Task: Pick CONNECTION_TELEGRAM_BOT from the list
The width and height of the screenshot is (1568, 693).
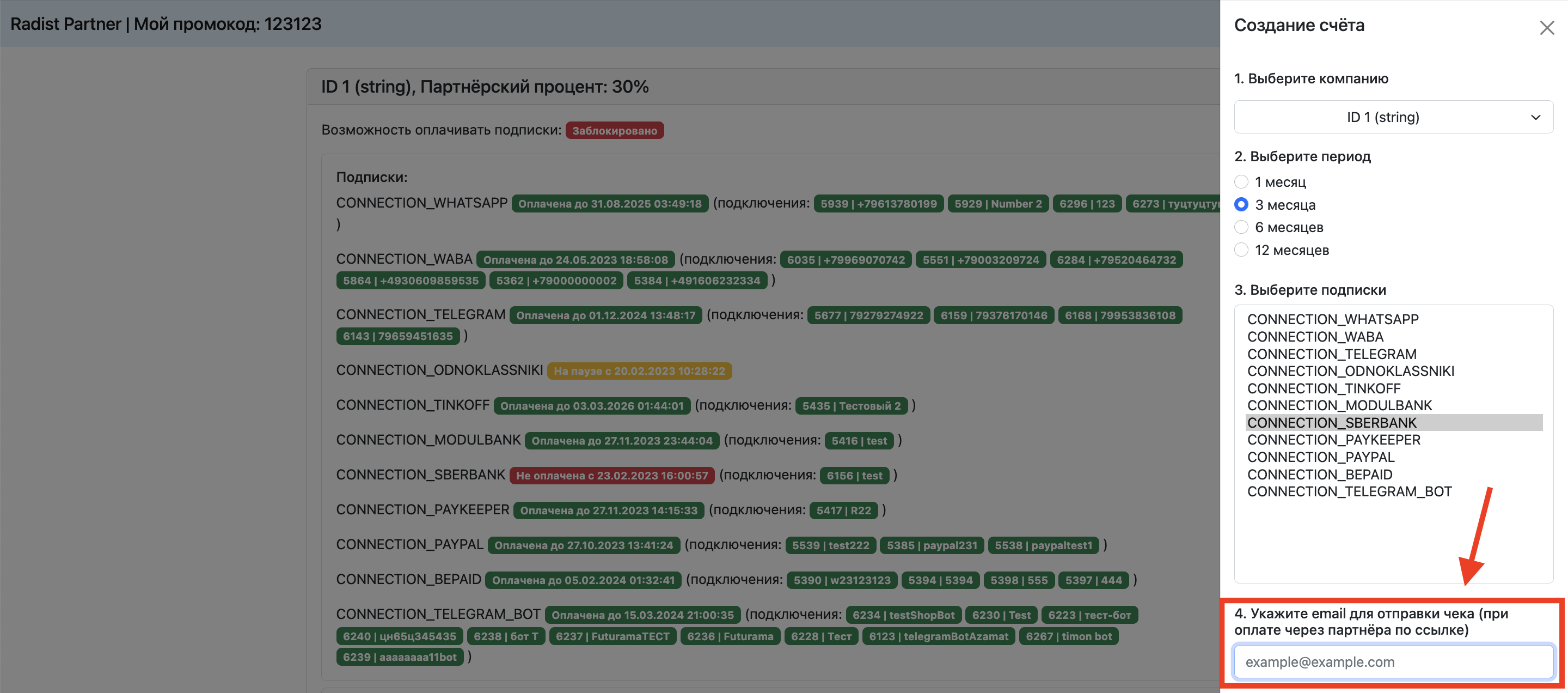Action: tap(1349, 491)
